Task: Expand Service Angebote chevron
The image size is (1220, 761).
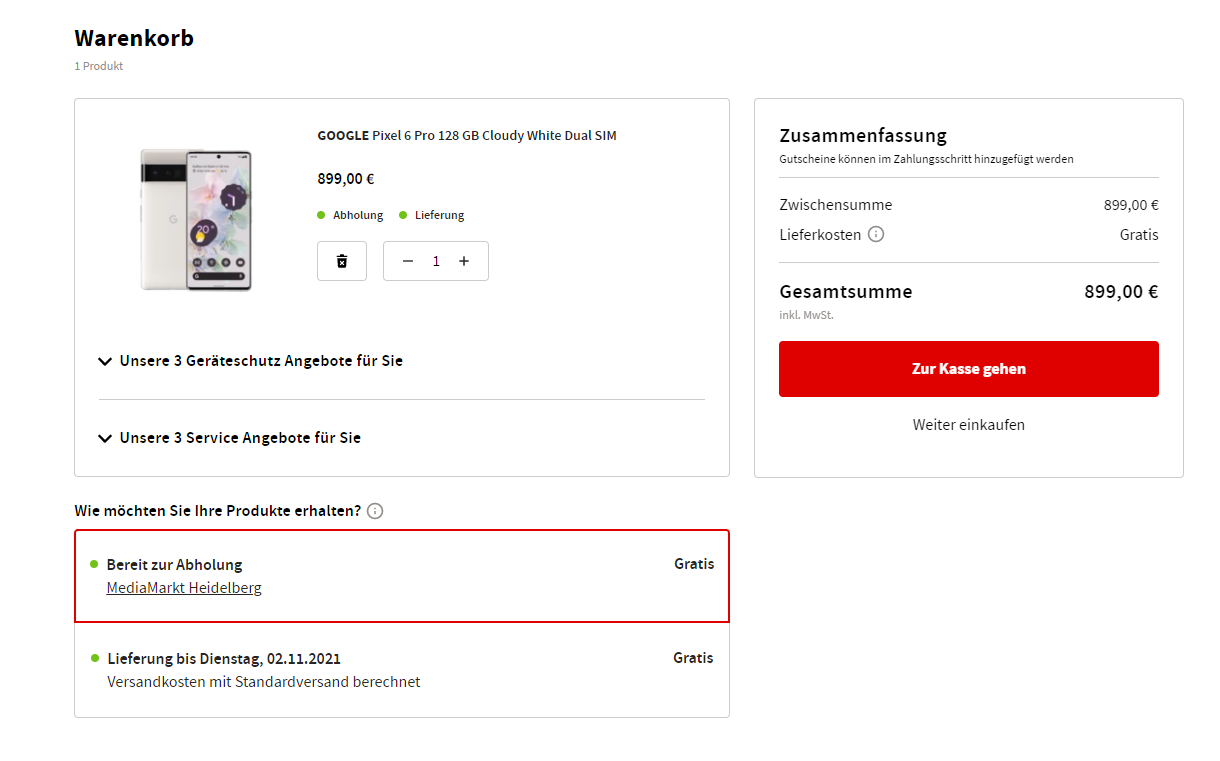Action: [105, 438]
